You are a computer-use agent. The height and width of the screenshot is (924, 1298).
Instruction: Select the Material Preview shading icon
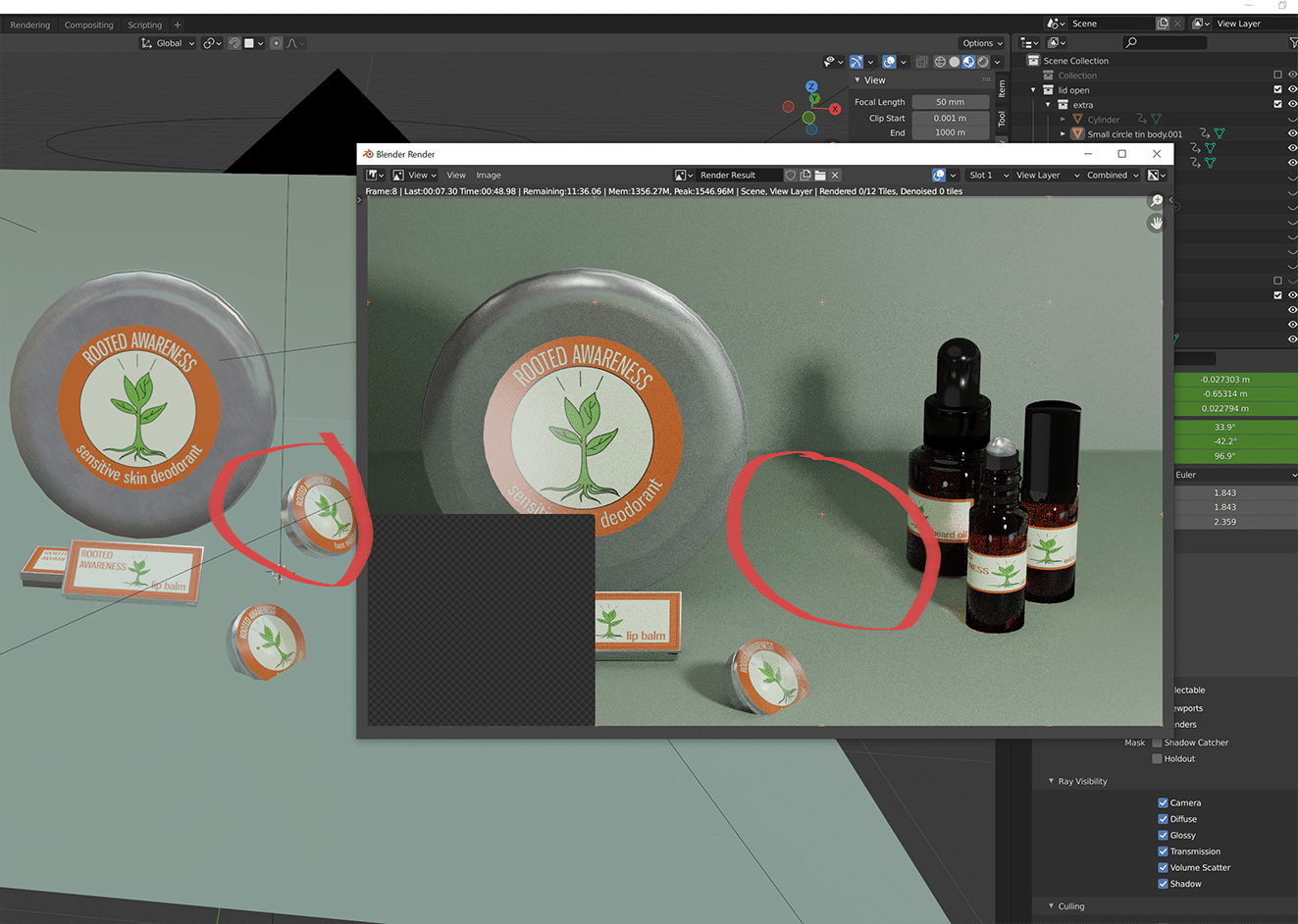click(968, 62)
